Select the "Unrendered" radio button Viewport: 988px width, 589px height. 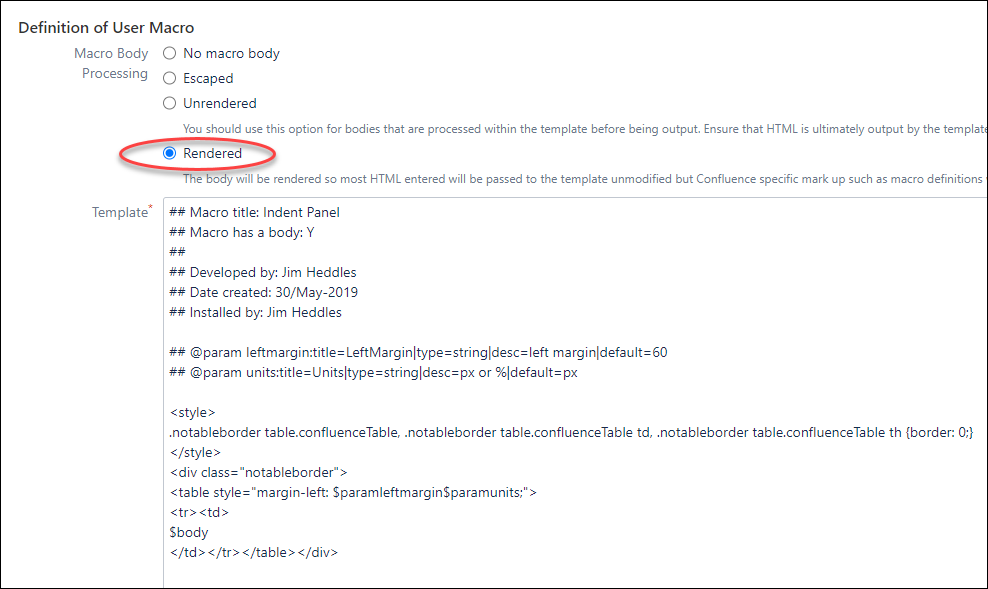point(169,103)
